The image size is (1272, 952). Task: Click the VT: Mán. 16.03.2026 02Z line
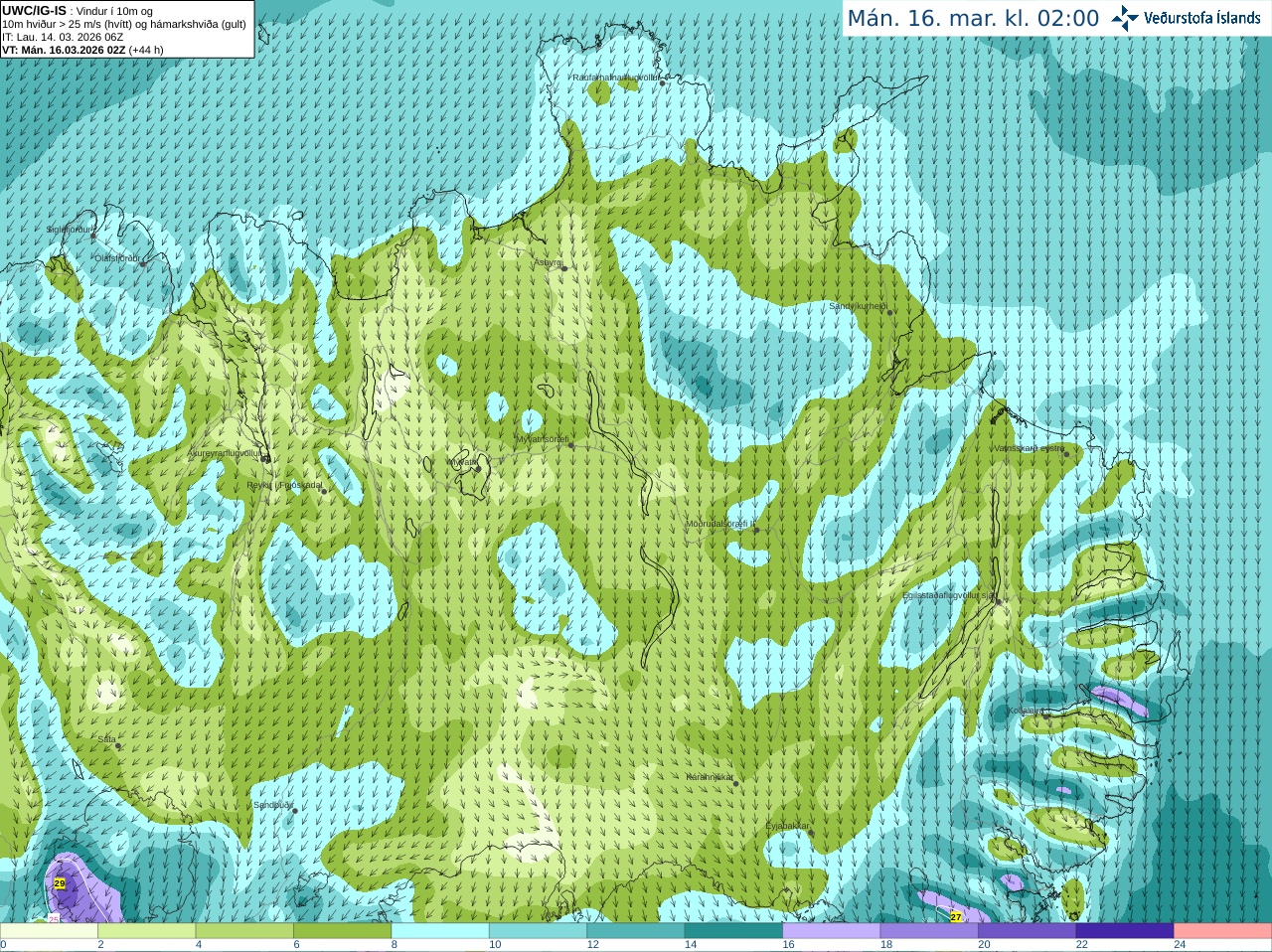82,50
